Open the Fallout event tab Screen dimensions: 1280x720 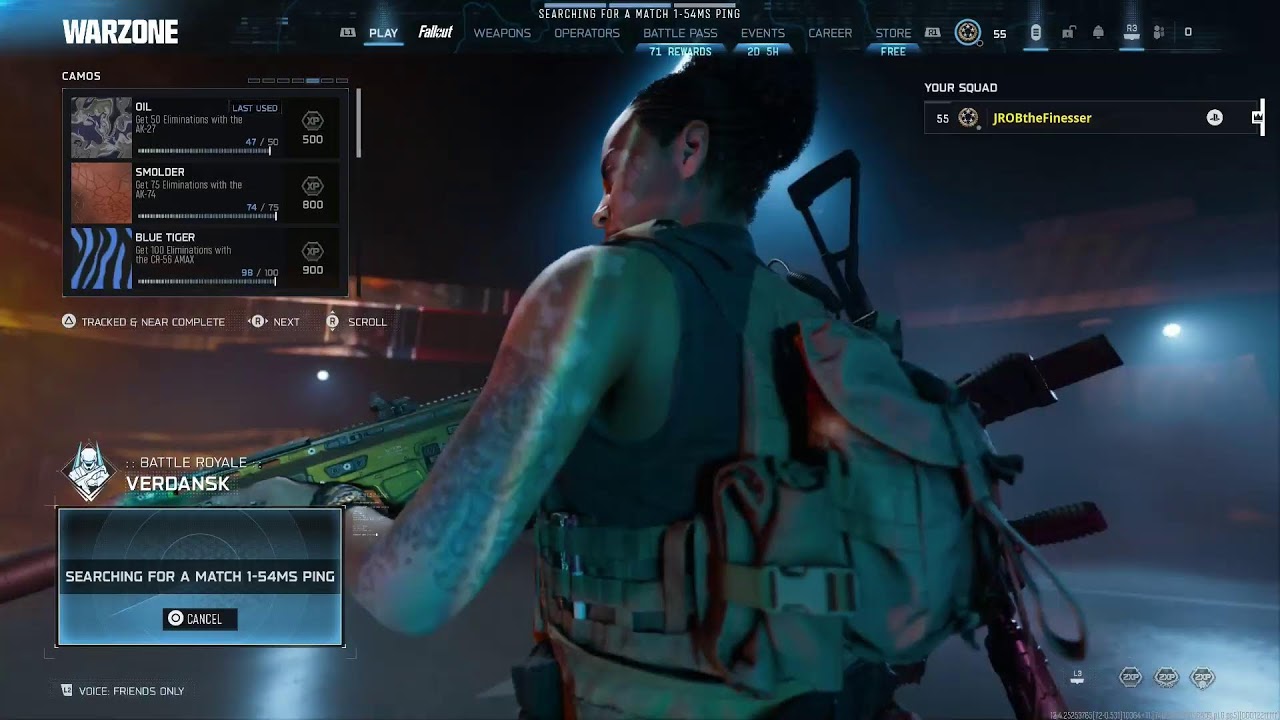435,32
